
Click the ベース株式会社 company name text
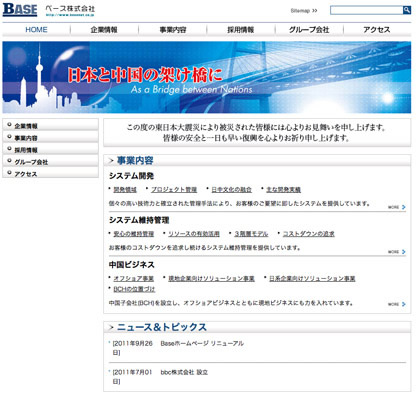click(x=70, y=9)
